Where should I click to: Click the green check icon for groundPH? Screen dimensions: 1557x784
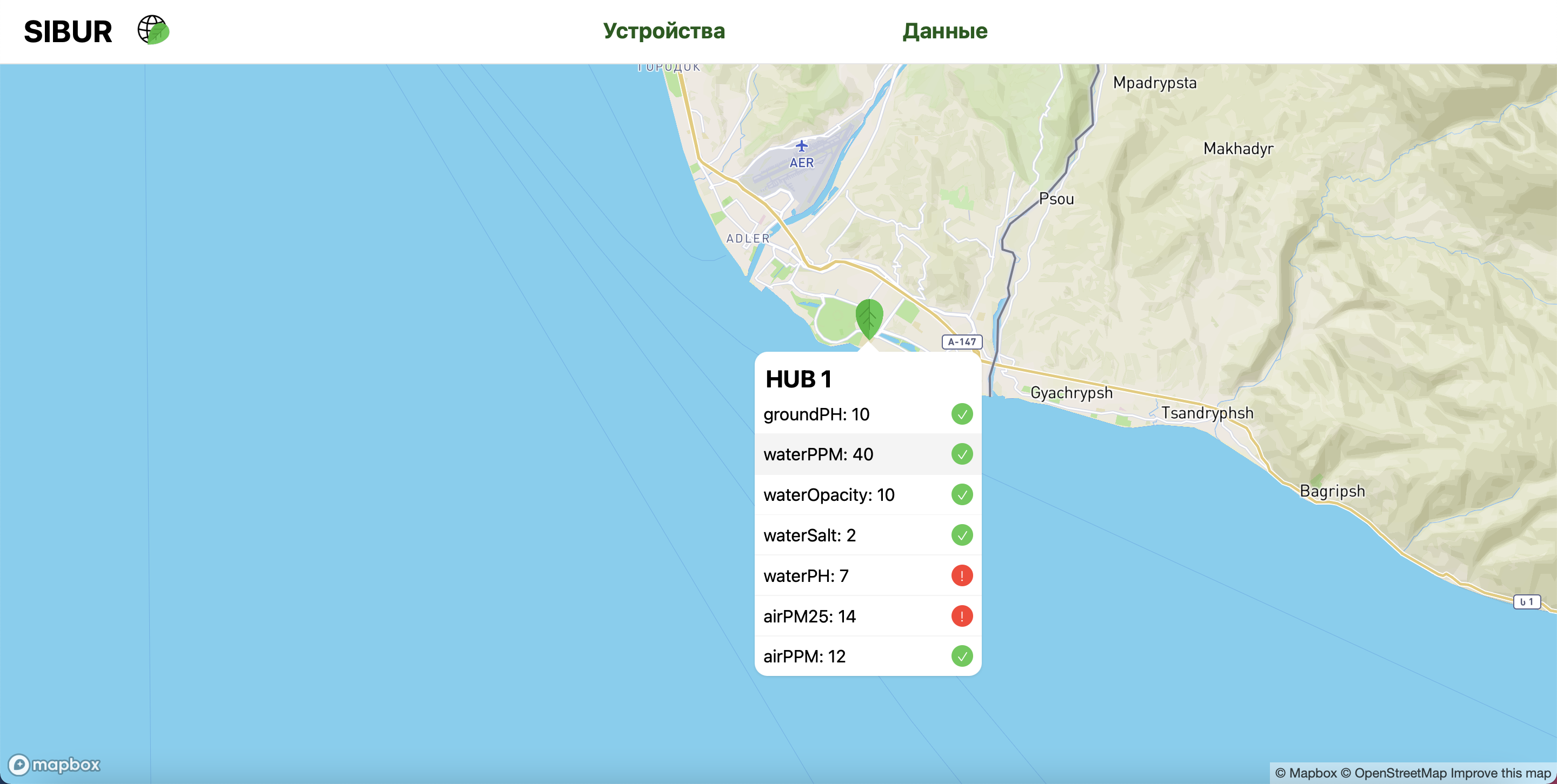coord(962,414)
